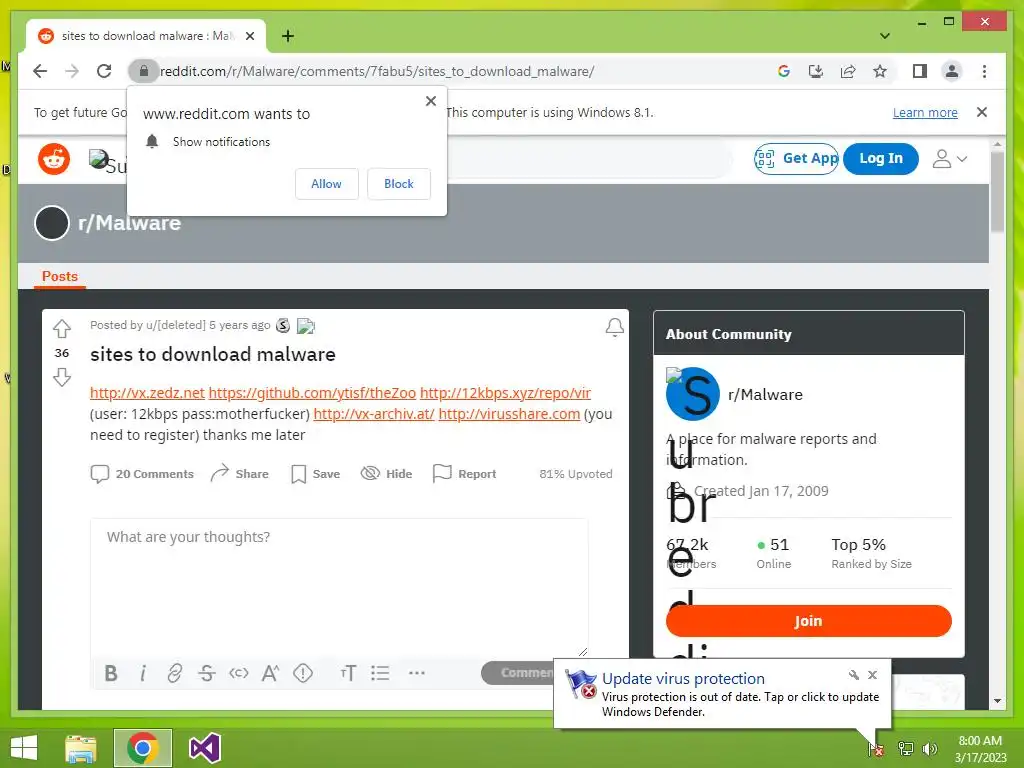Install the app via address bar icon
Image resolution: width=1024 pixels, height=768 pixels.
point(816,71)
